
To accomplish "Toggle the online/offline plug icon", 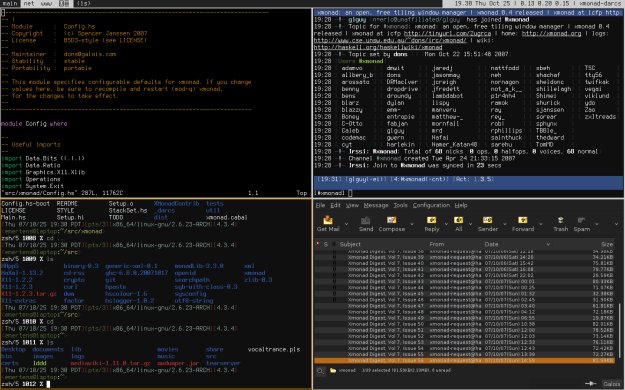I will pyautogui.click(x=590, y=383).
